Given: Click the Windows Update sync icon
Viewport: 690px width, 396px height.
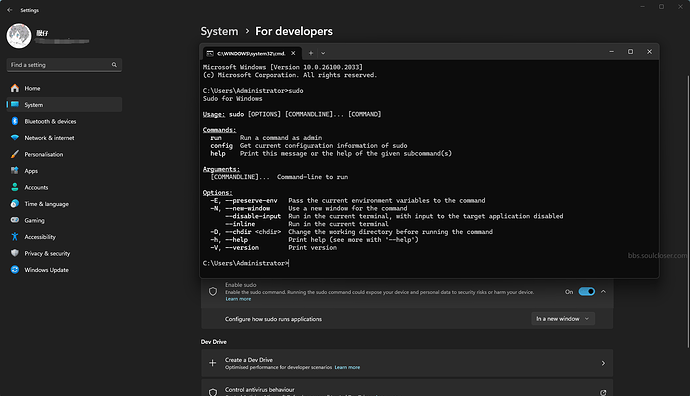Looking at the screenshot, I should pos(15,269).
